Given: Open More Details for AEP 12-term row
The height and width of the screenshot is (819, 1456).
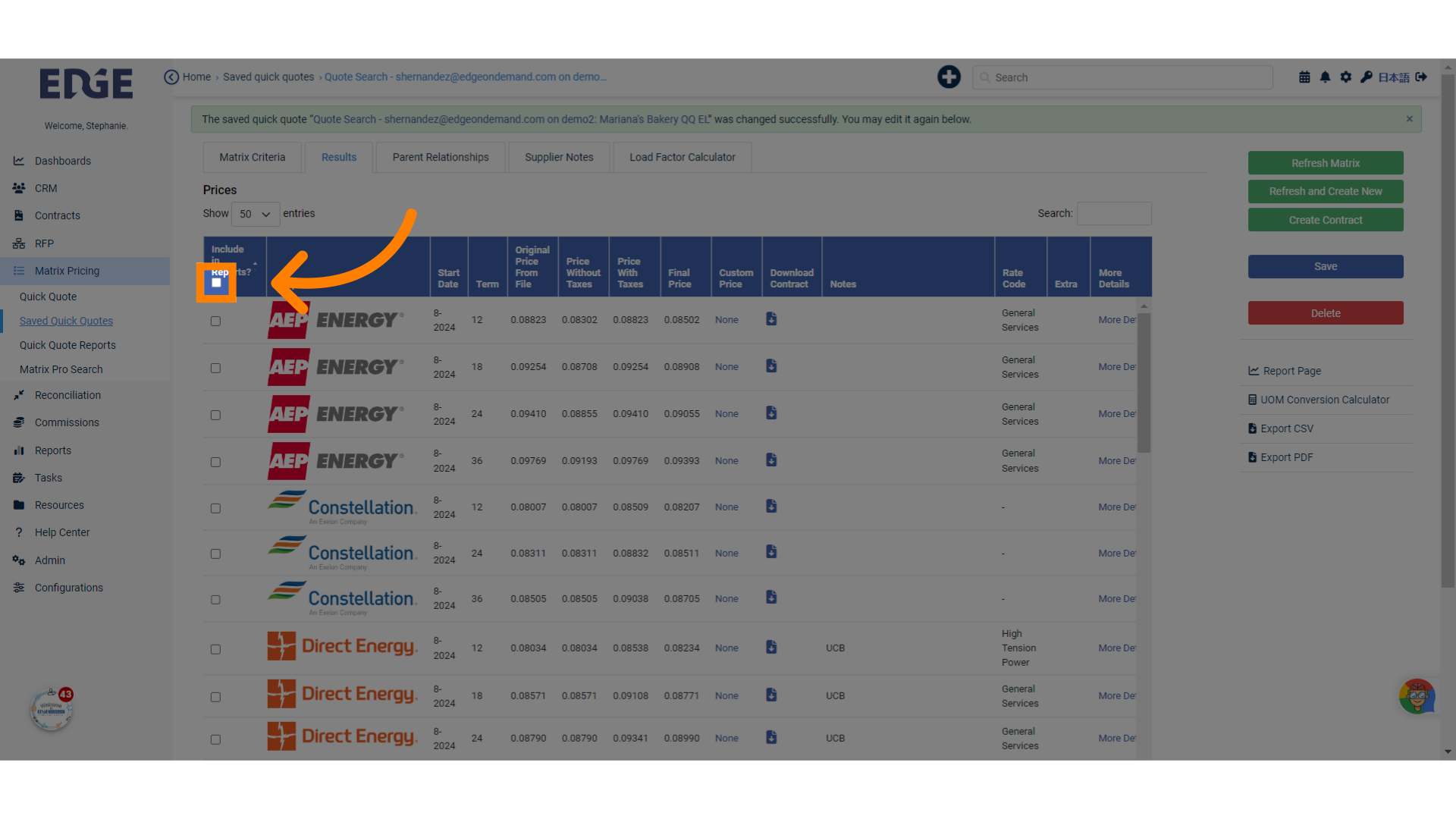Looking at the screenshot, I should 1117,320.
